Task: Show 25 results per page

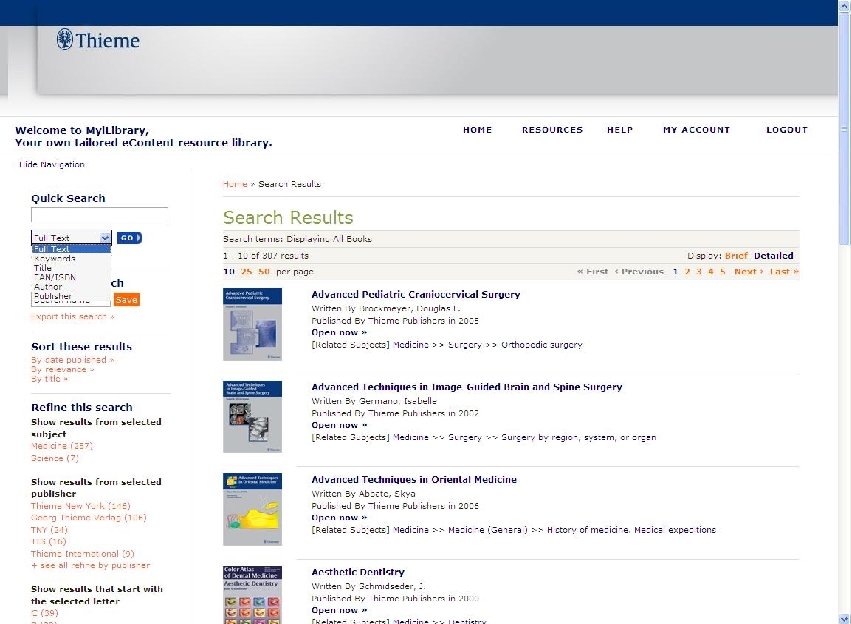Action: pos(246,271)
